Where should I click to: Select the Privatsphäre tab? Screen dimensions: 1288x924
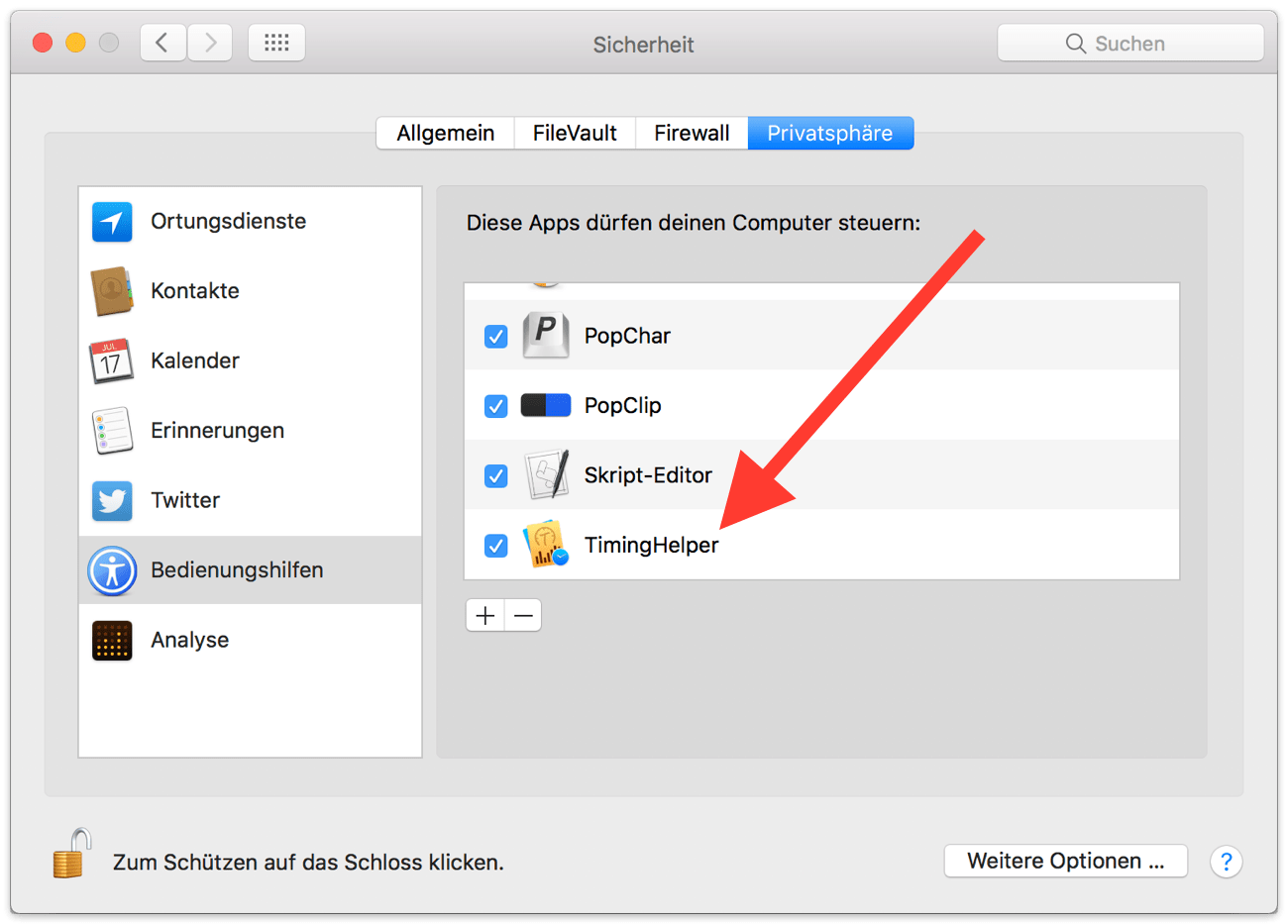coord(830,133)
